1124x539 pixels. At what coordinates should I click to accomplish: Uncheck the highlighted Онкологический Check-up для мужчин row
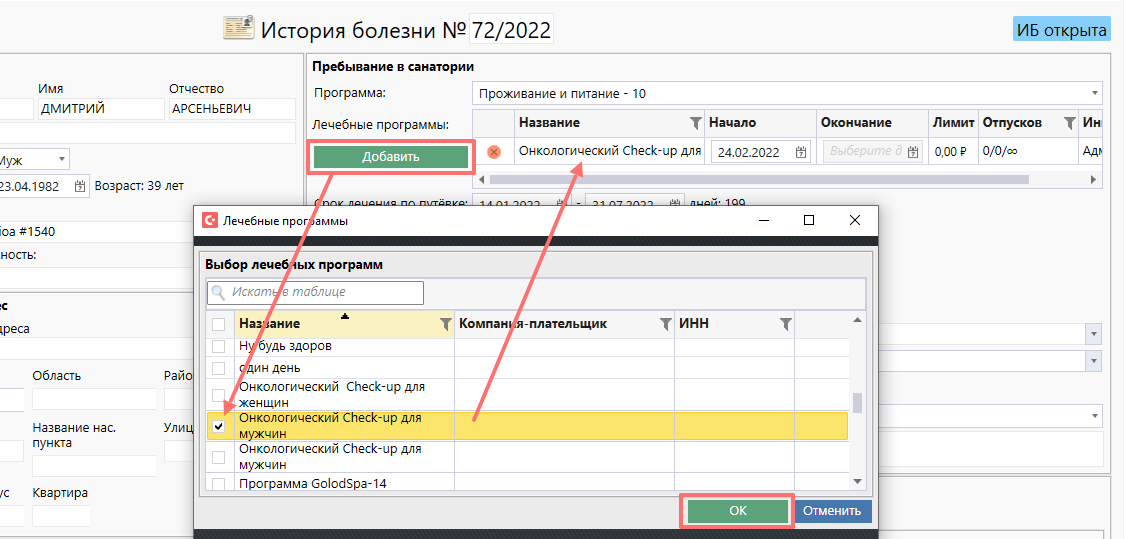coord(219,426)
